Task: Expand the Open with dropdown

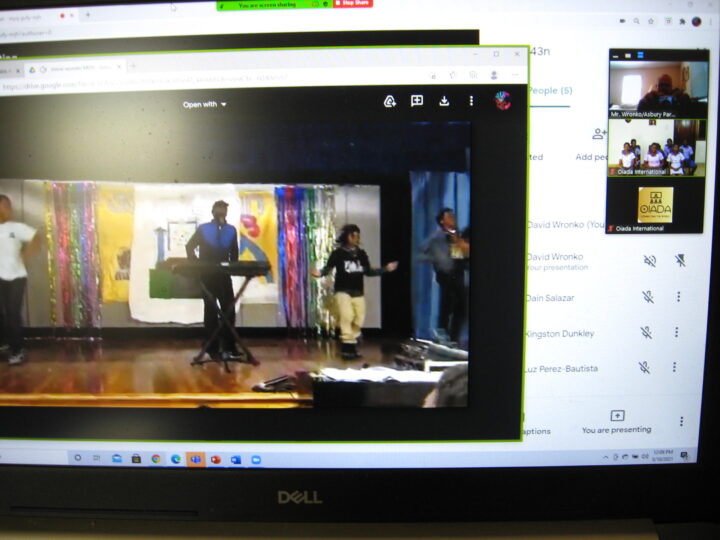Action: 205,104
